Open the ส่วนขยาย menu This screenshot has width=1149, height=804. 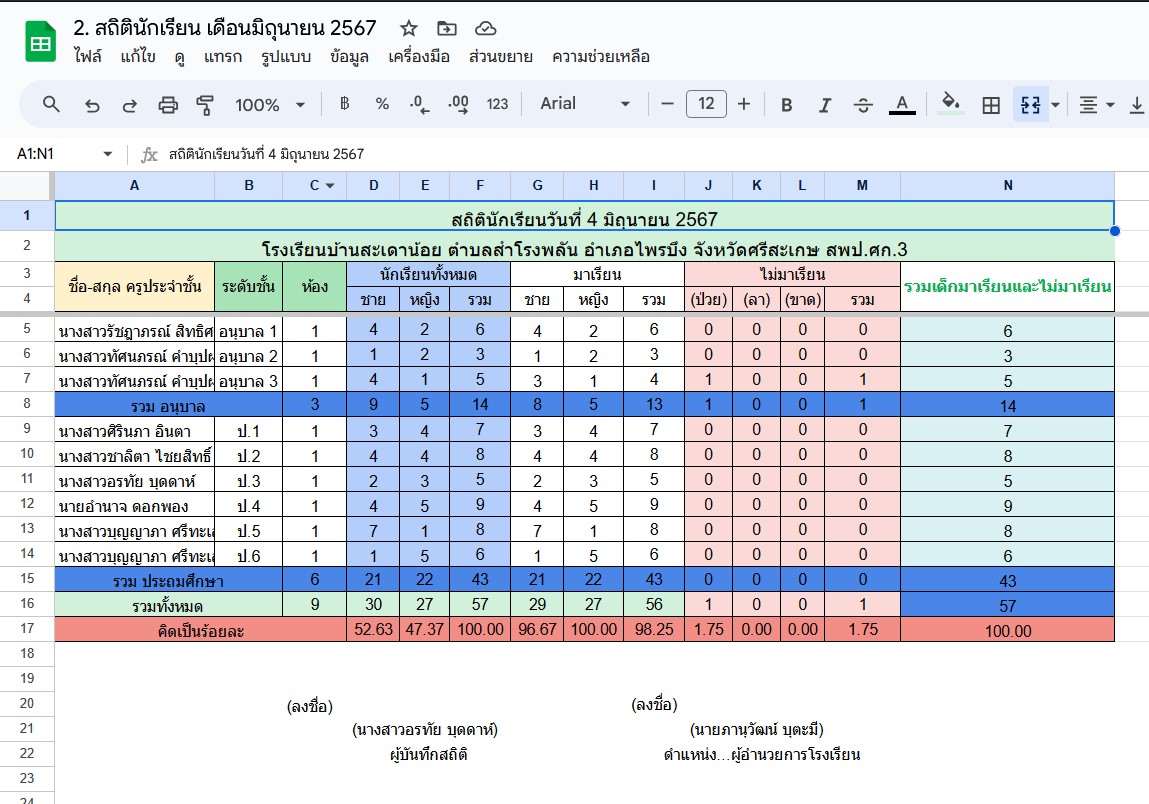point(500,56)
